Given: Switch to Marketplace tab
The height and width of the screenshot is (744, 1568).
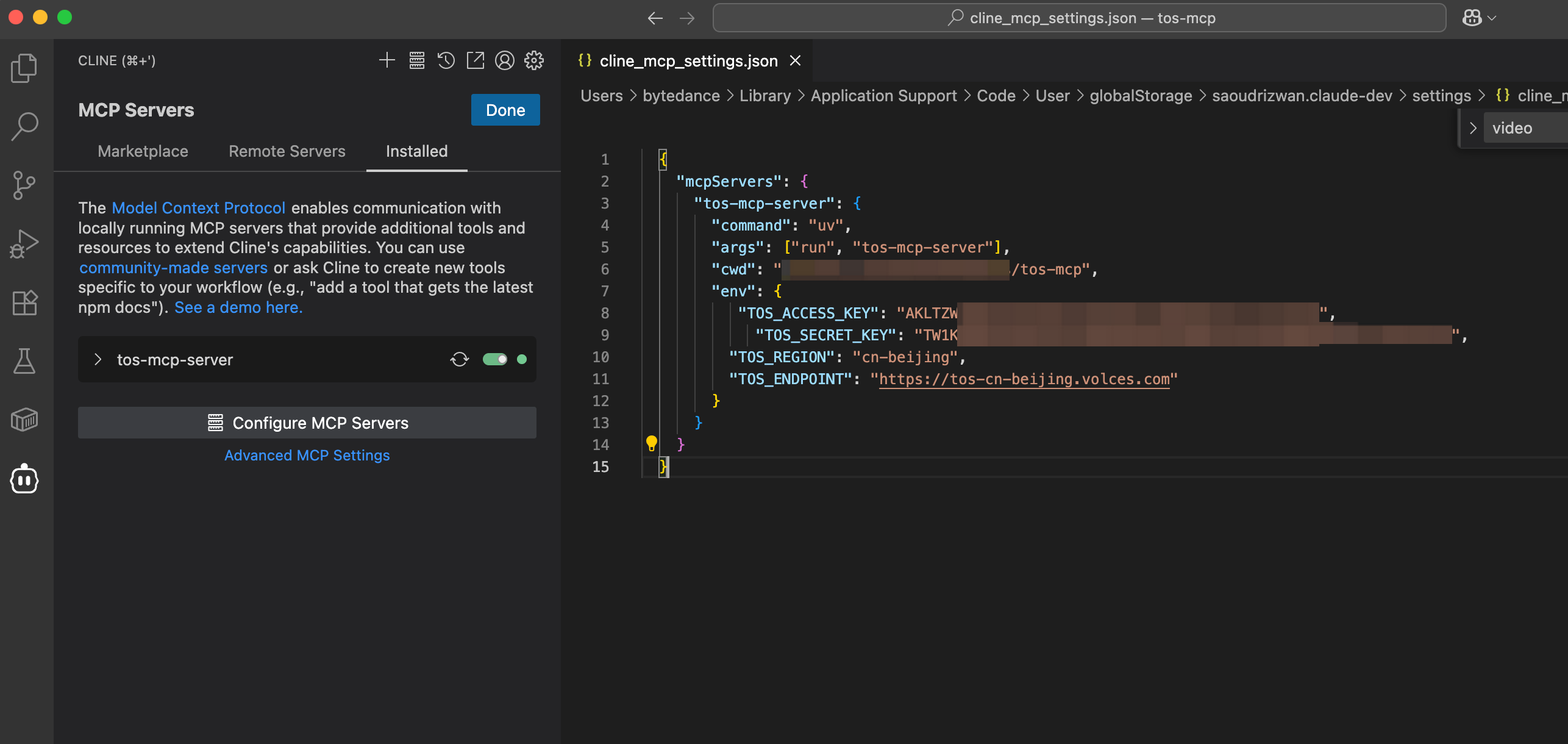Looking at the screenshot, I should tap(143, 151).
